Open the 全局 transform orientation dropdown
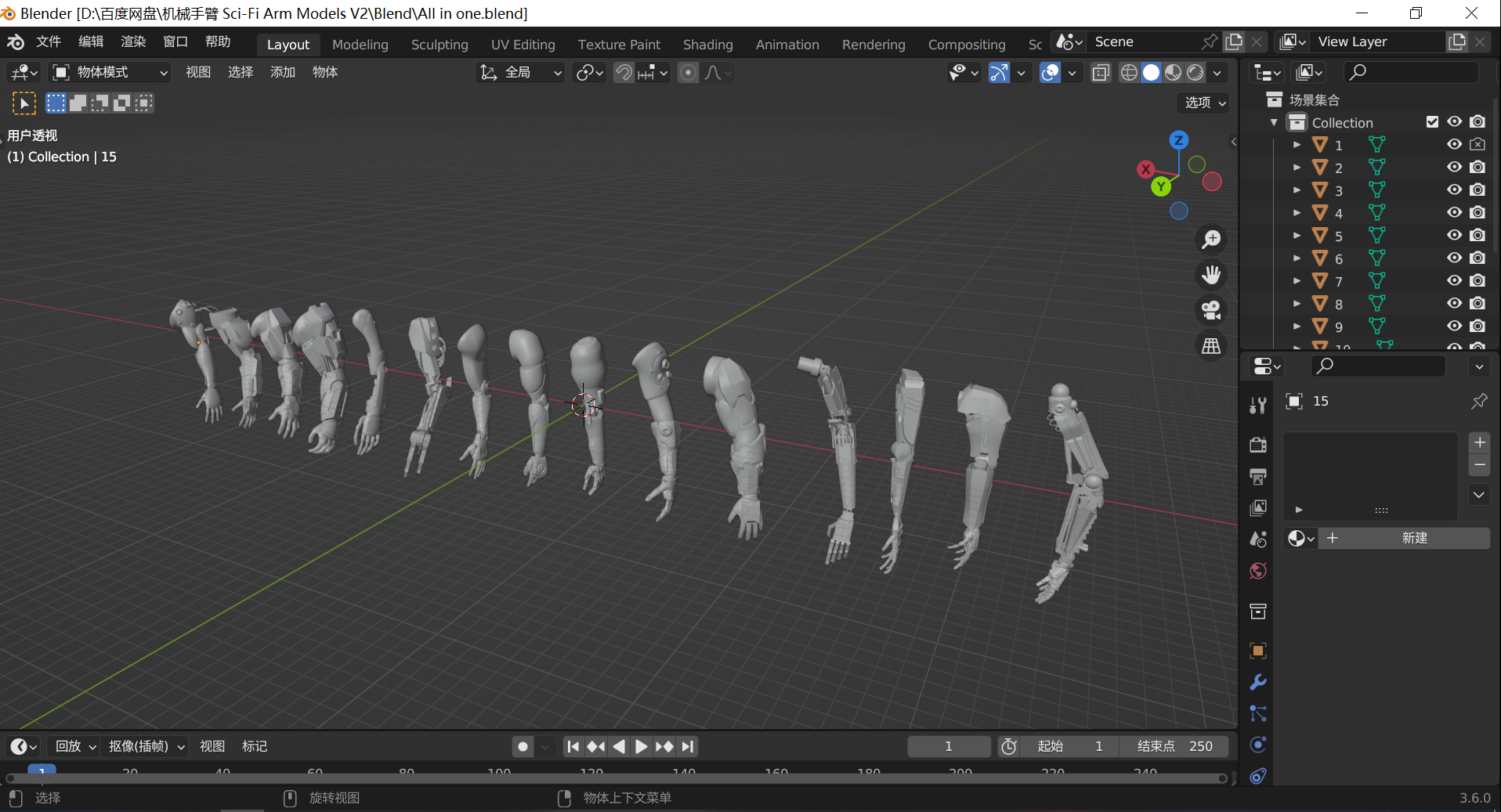 521,73
